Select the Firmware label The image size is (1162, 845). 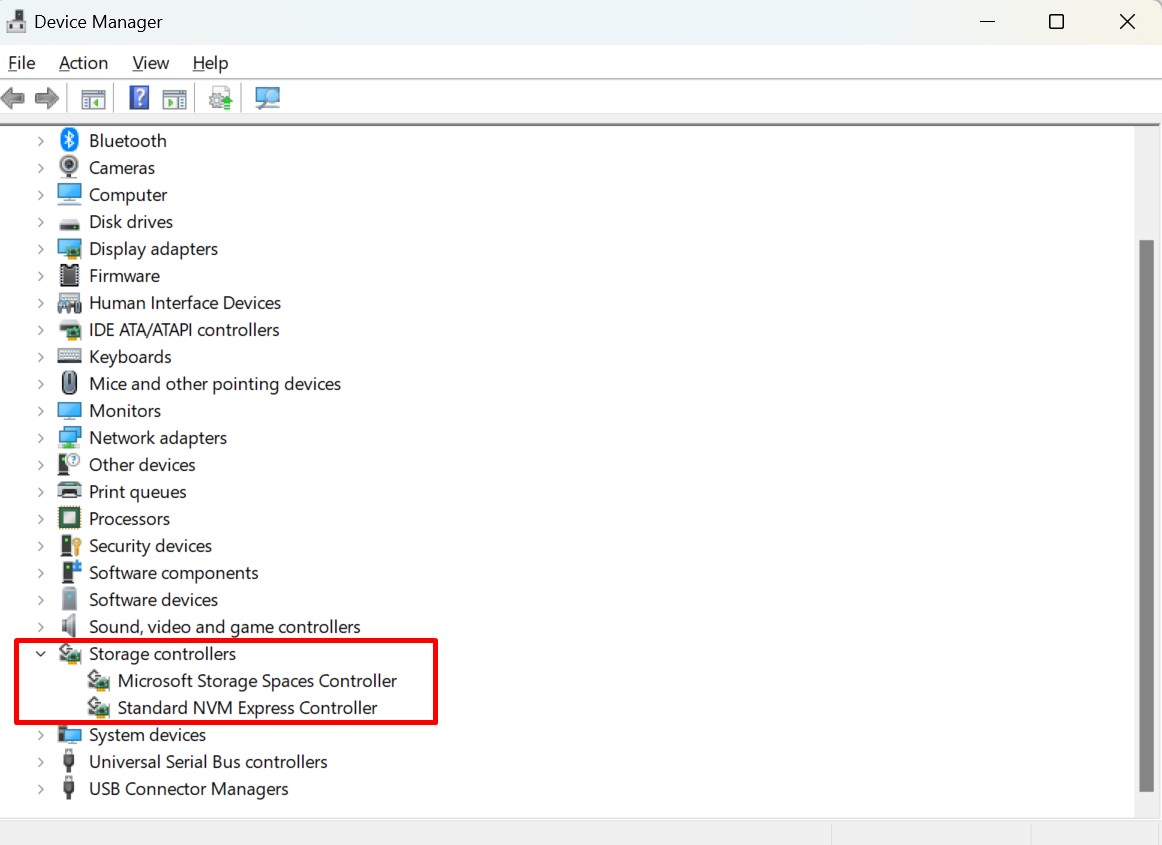click(124, 276)
